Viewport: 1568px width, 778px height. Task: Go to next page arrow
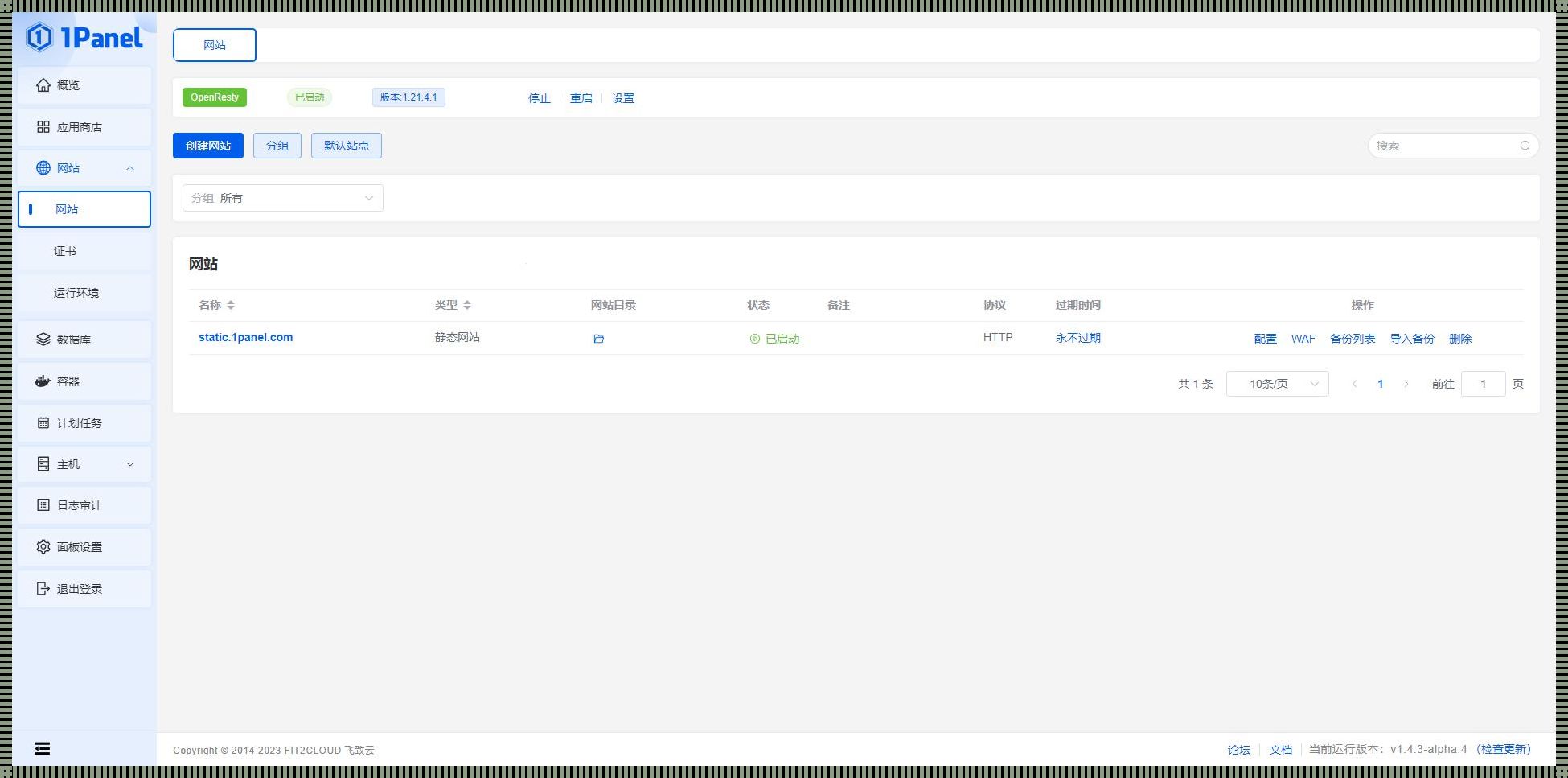(x=1406, y=384)
